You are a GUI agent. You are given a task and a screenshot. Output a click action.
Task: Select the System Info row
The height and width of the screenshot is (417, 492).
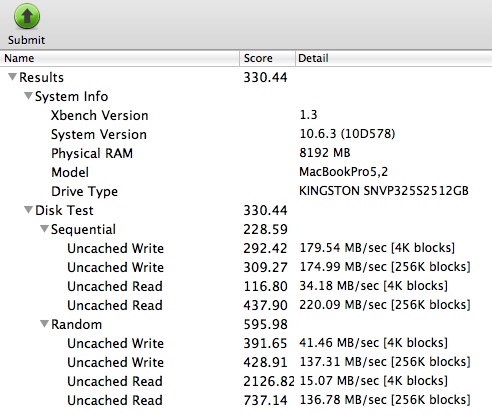pyautogui.click(x=246, y=96)
